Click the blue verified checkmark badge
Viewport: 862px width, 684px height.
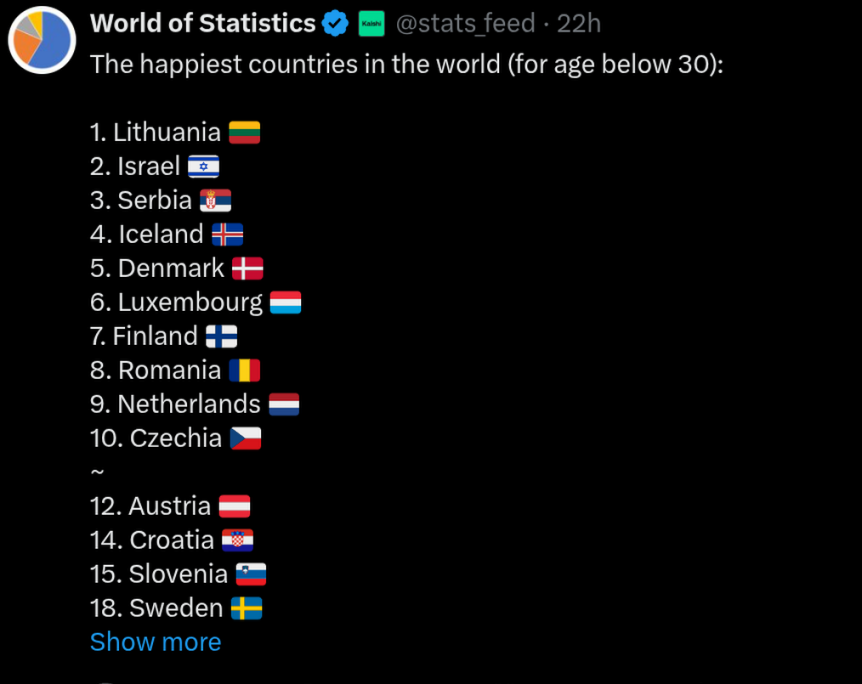coord(335,24)
